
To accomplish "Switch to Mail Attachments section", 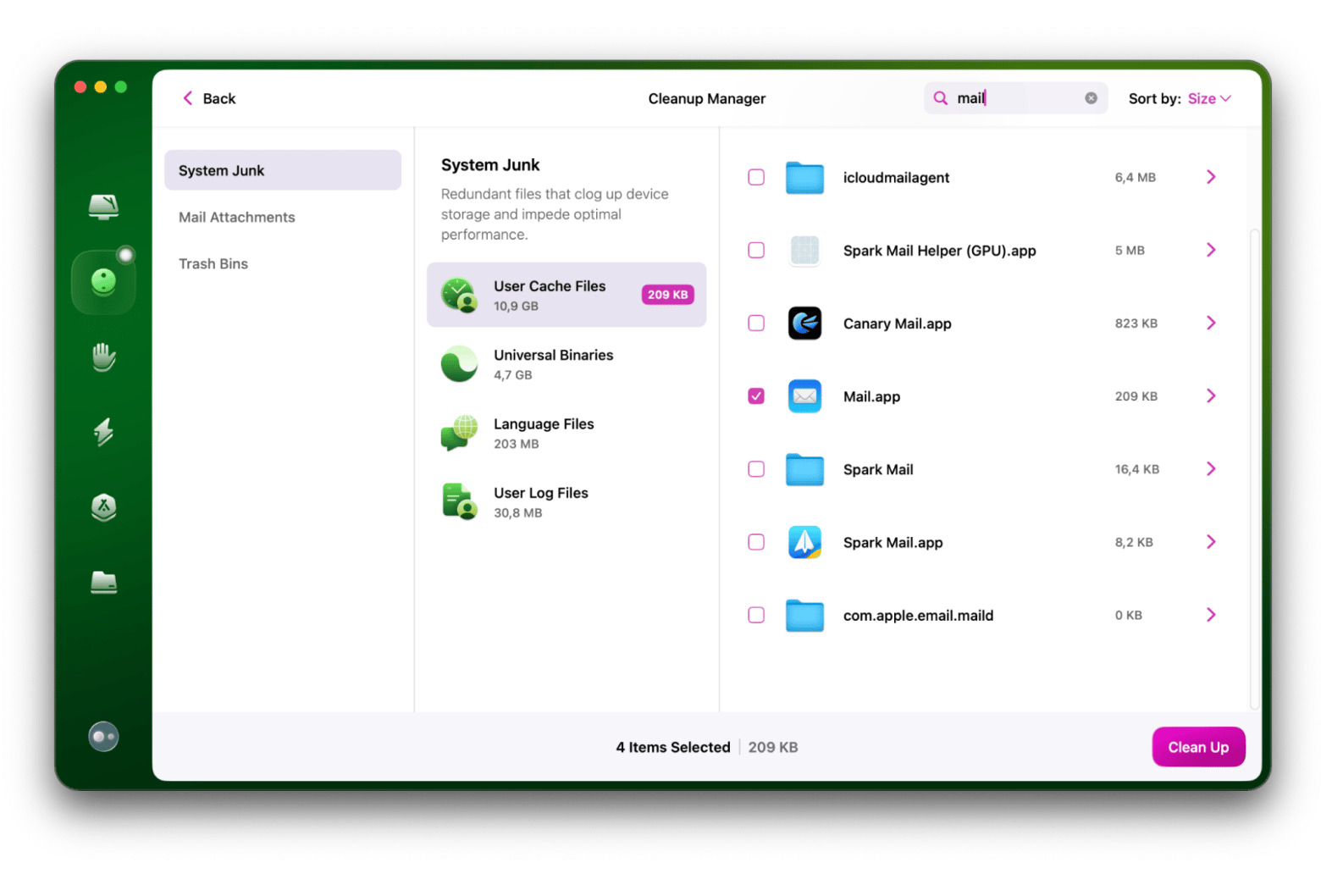I will pos(237,218).
